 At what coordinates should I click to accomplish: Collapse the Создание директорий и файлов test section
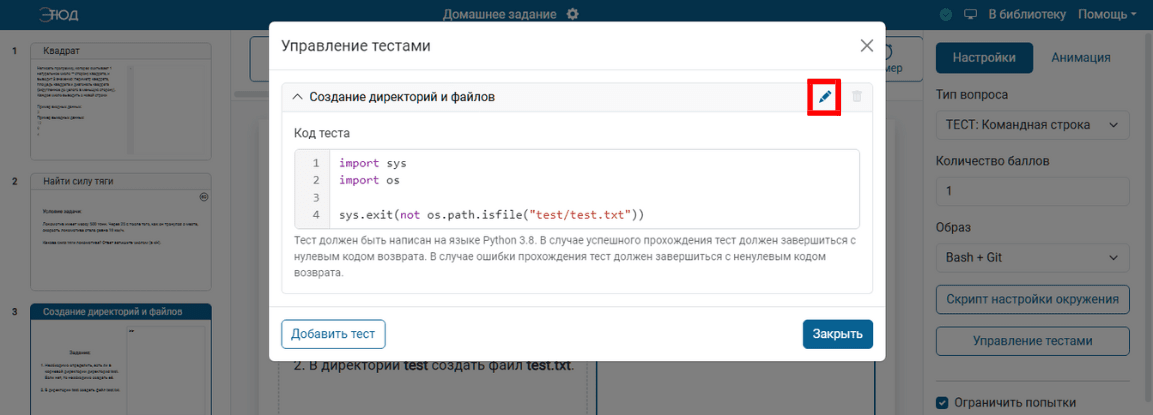coord(298,96)
